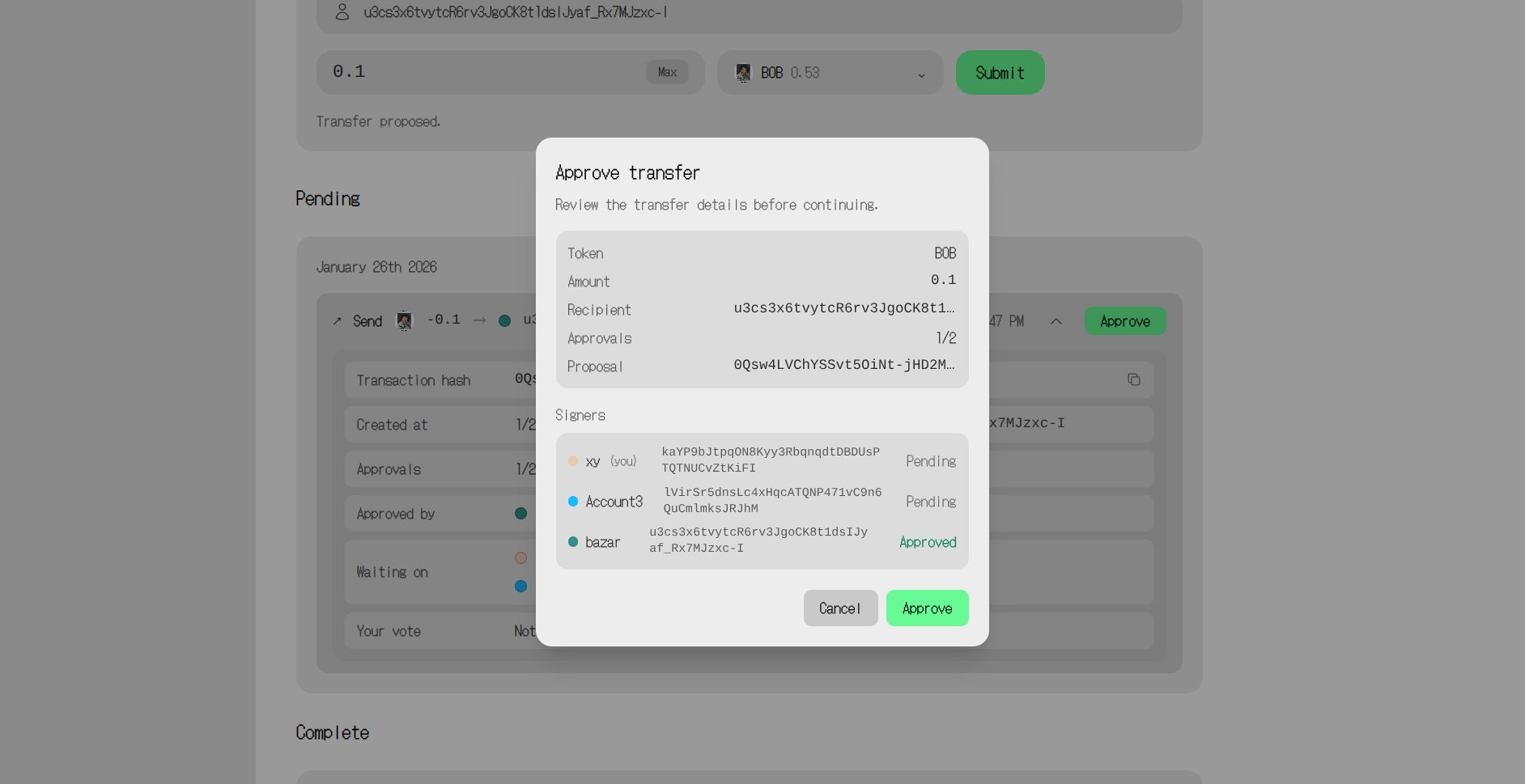Click the BOB avatar in token selector
This screenshot has width=1525, height=784.
(743, 73)
